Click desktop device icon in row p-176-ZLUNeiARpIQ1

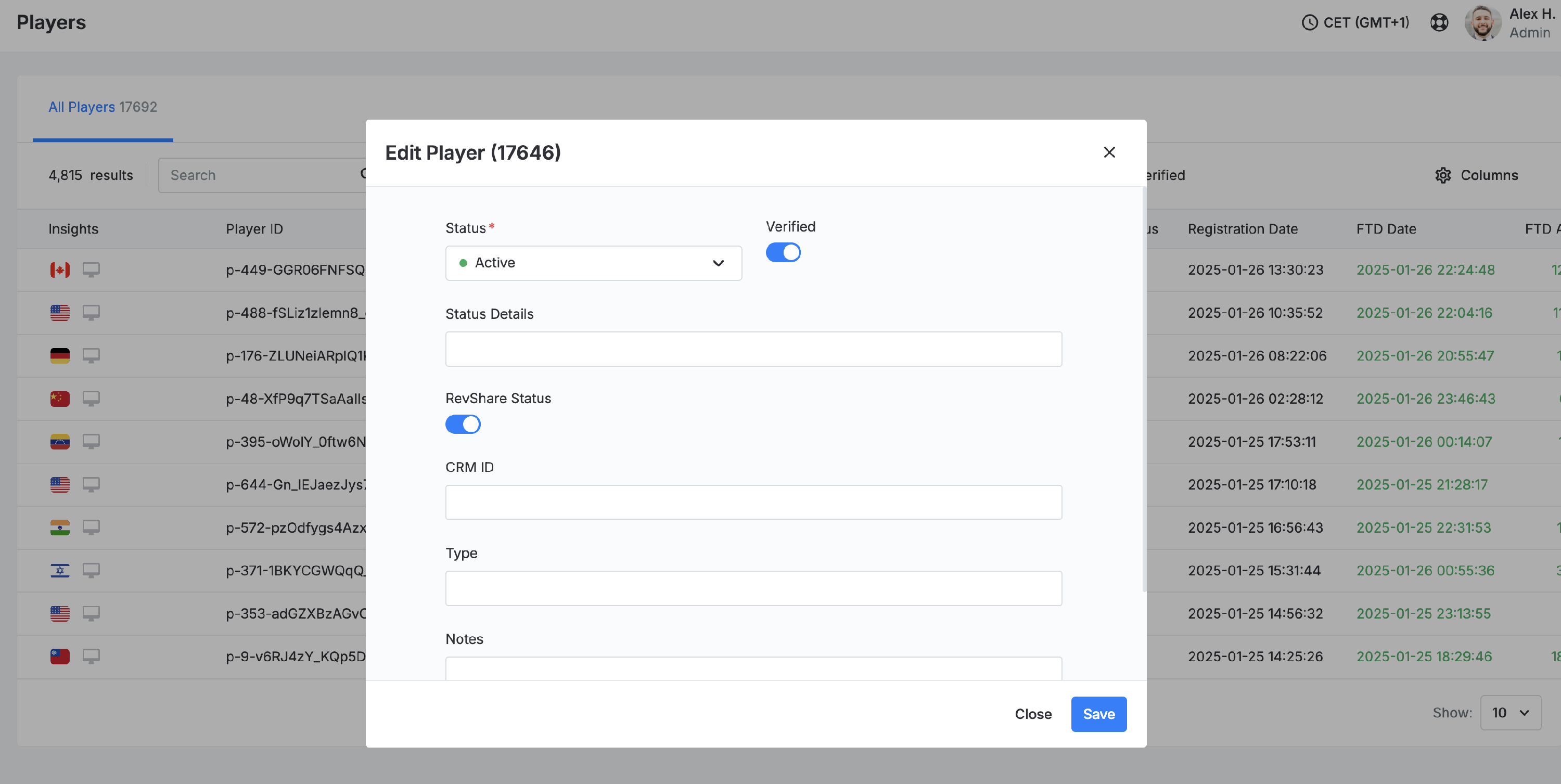(x=91, y=356)
